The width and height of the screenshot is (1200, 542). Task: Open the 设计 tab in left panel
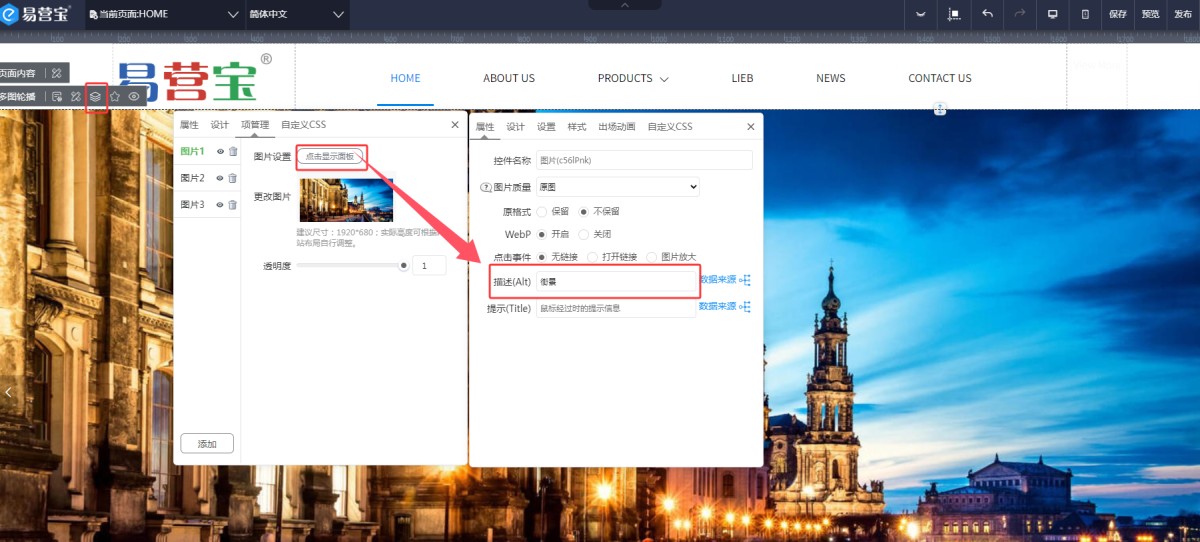(219, 125)
